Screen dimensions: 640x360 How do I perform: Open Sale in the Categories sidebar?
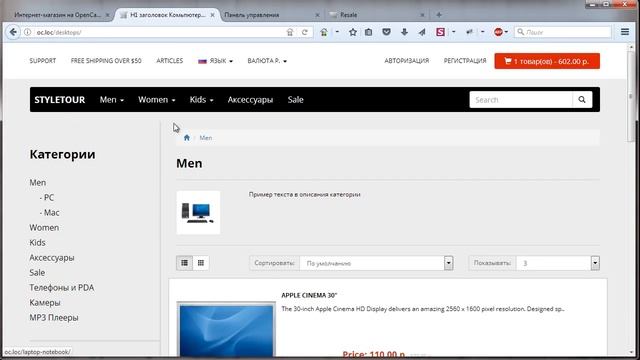[37, 272]
